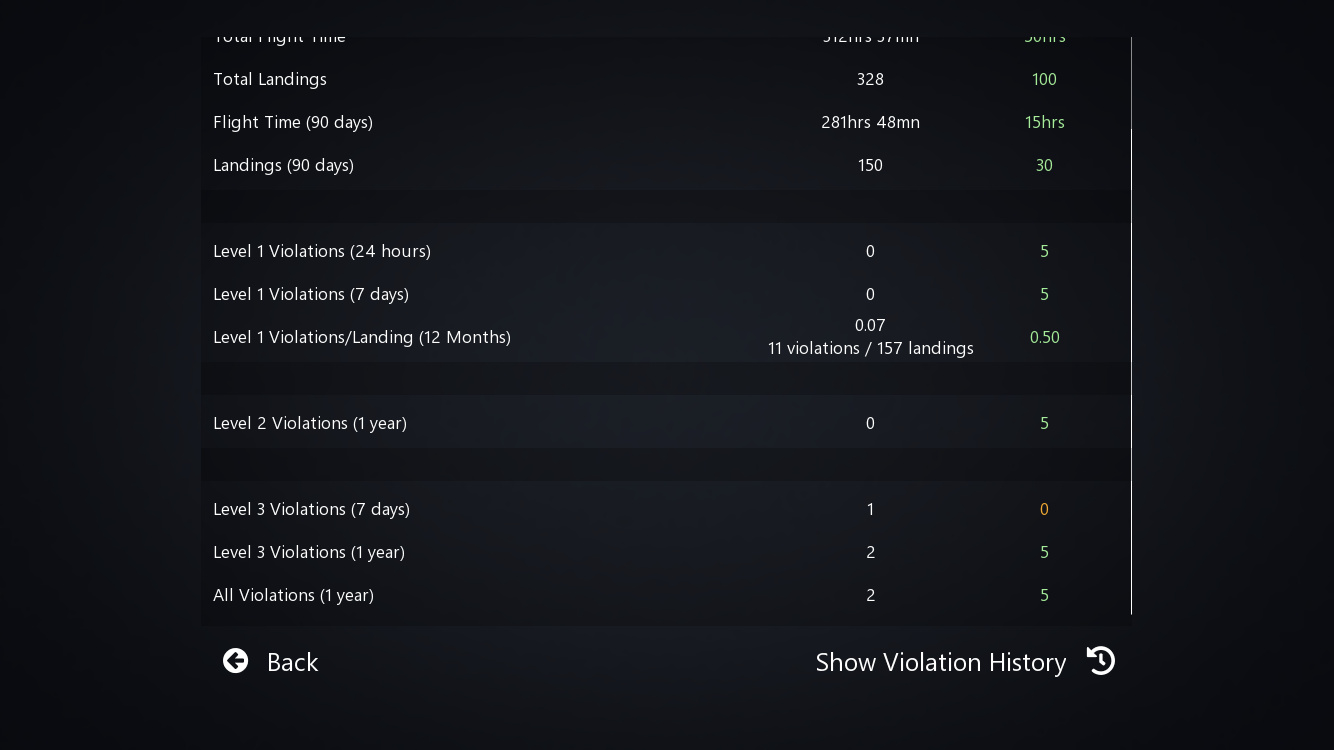This screenshot has width=1334, height=750.
Task: Click the 281hrs 48mn flight time value
Action: tap(870, 122)
